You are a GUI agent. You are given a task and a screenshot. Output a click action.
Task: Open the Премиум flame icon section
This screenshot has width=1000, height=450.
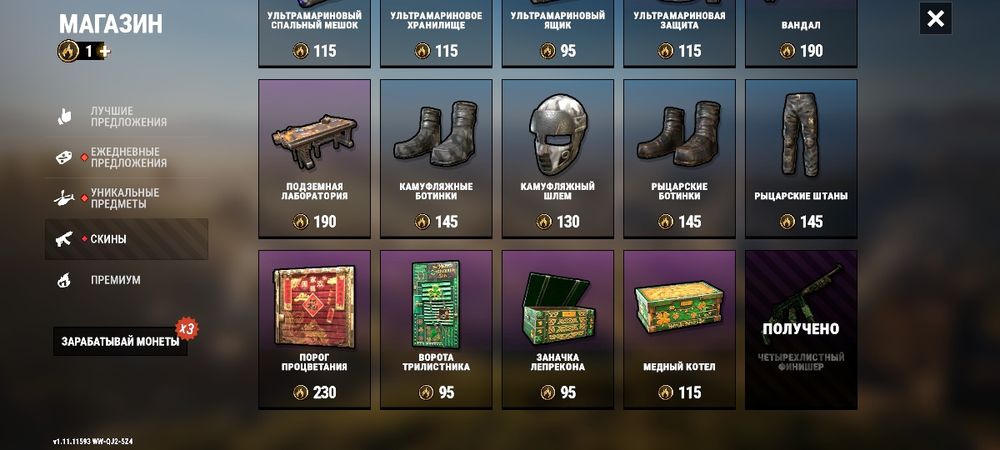point(64,280)
